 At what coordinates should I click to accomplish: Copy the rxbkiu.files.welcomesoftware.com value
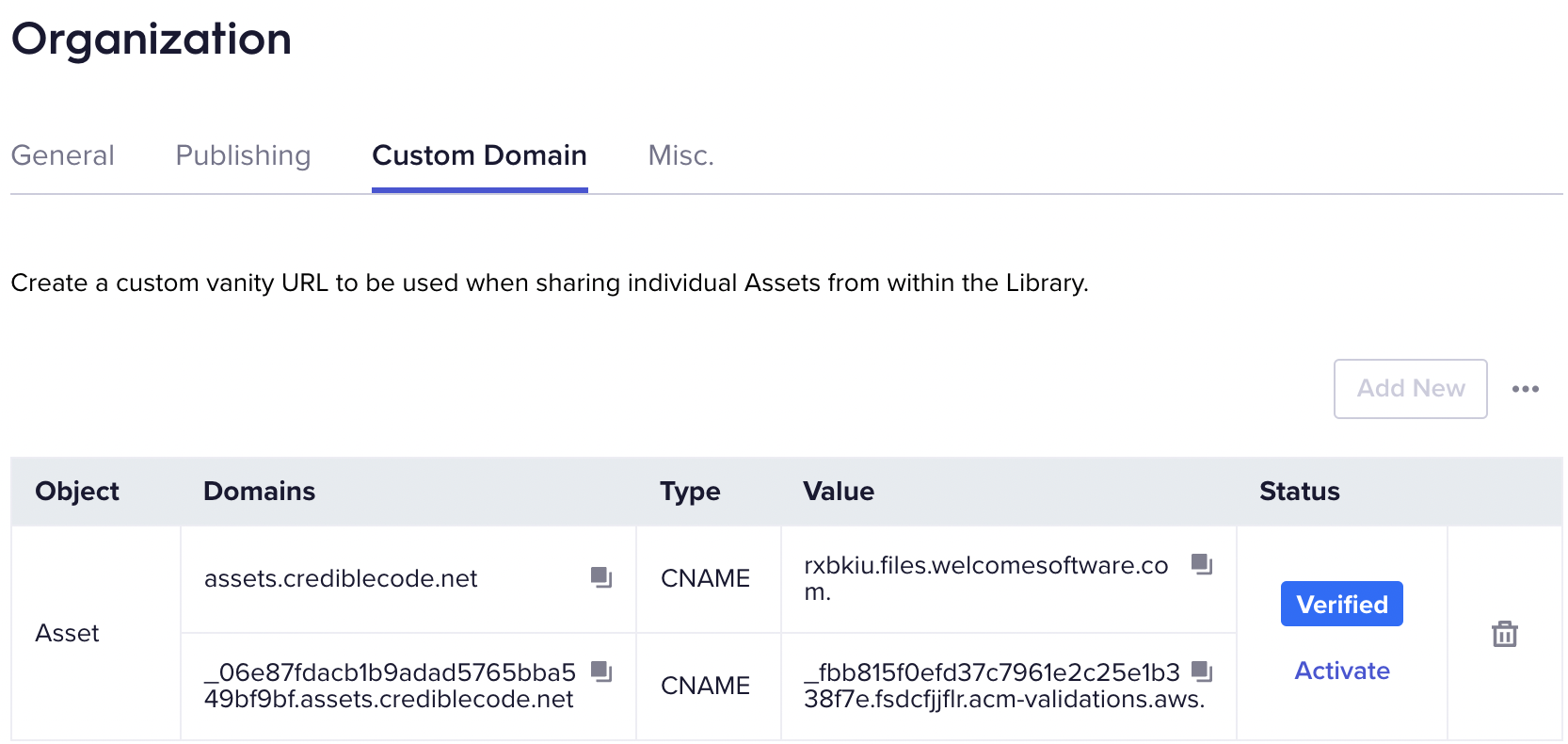tap(1202, 564)
